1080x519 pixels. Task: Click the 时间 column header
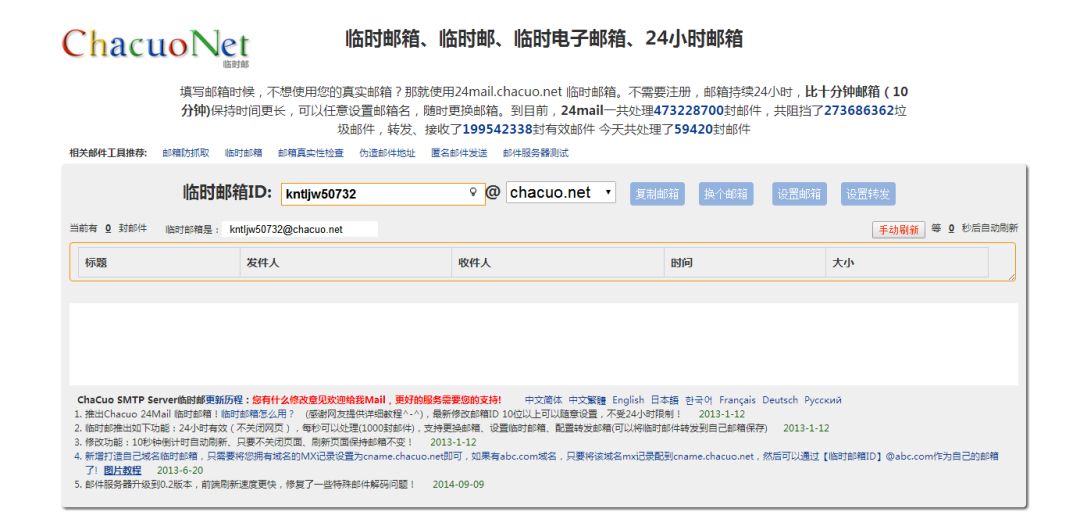745,263
